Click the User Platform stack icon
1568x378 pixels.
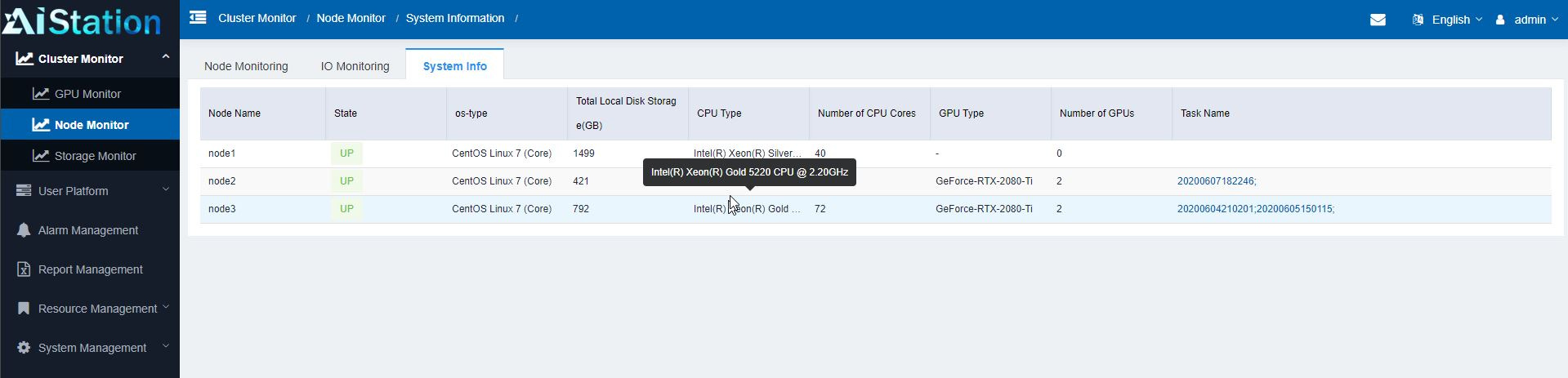(24, 191)
